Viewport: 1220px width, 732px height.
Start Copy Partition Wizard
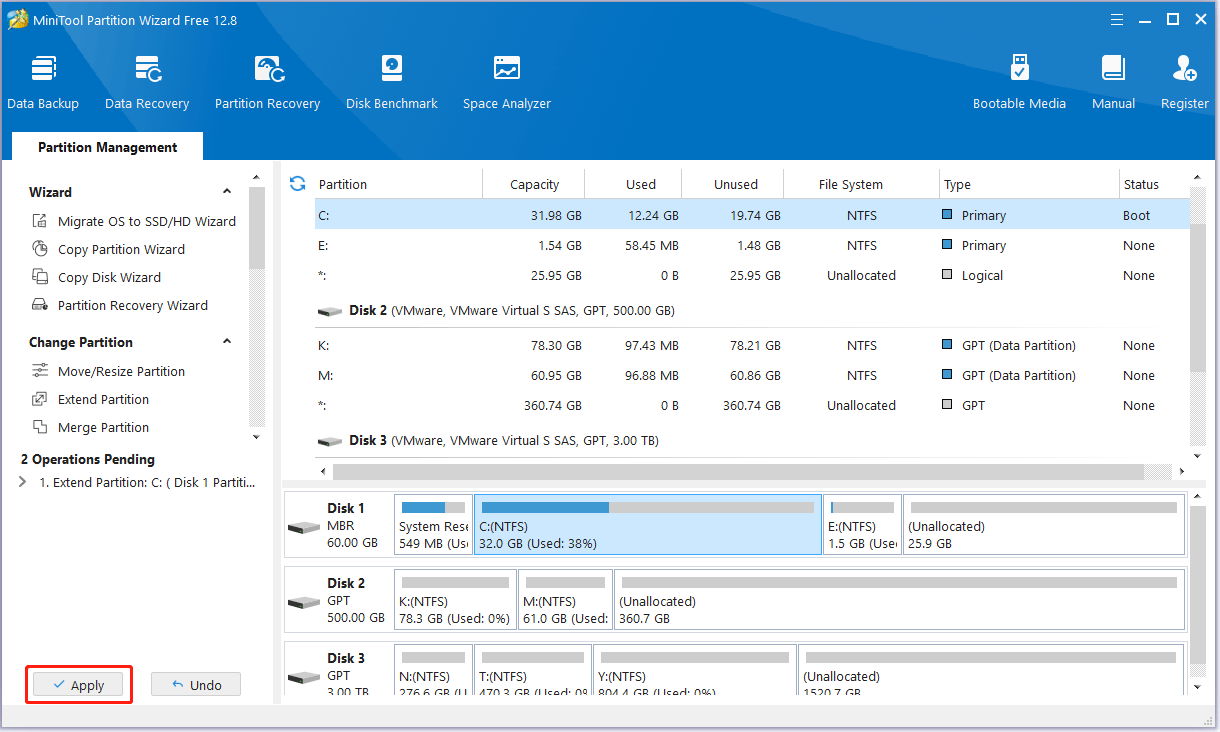[x=121, y=249]
